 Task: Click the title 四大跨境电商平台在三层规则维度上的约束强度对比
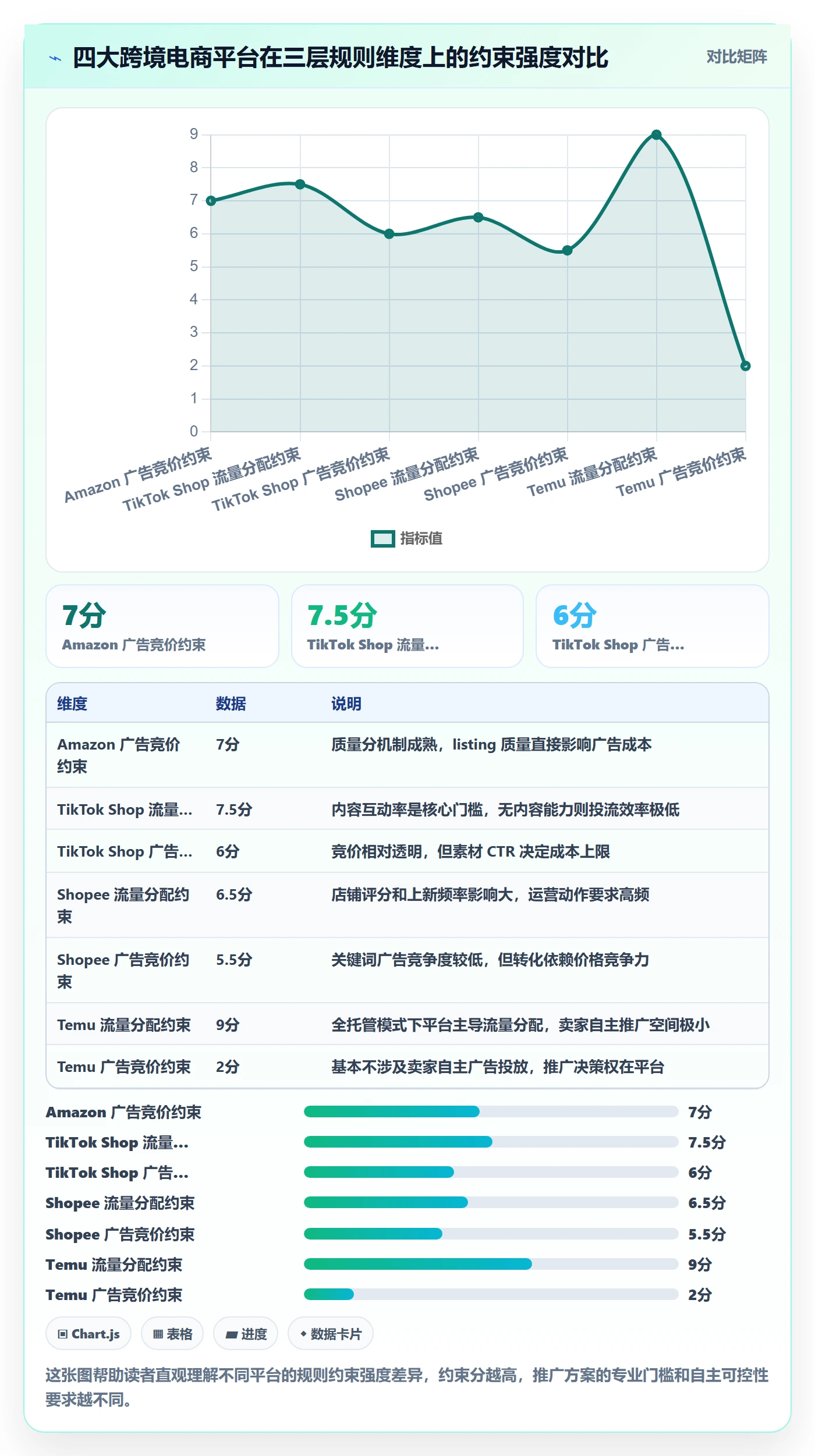tap(341, 58)
